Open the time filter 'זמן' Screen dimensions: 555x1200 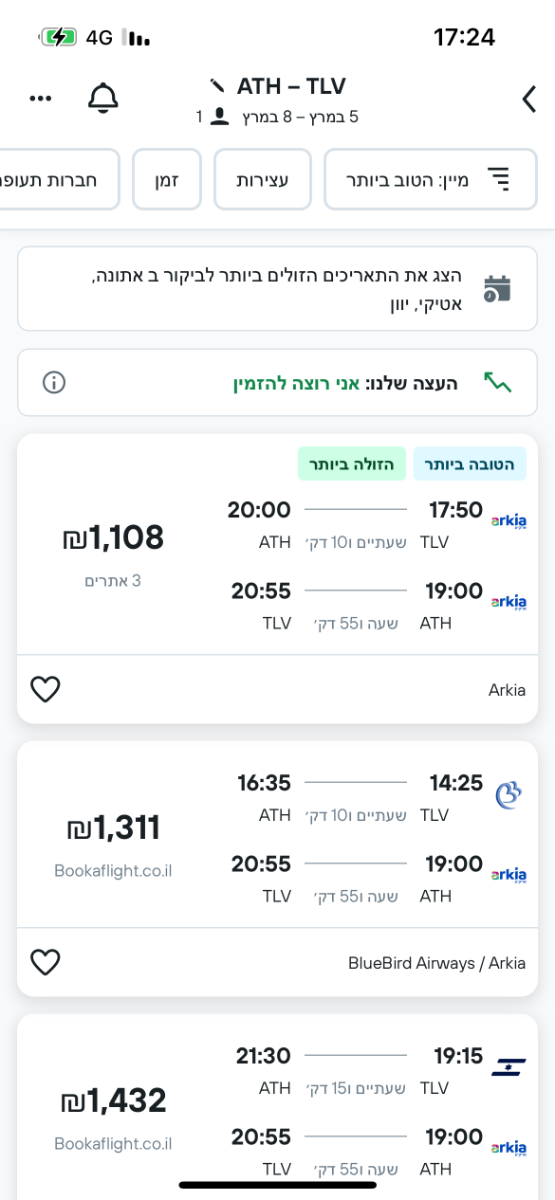(x=167, y=179)
